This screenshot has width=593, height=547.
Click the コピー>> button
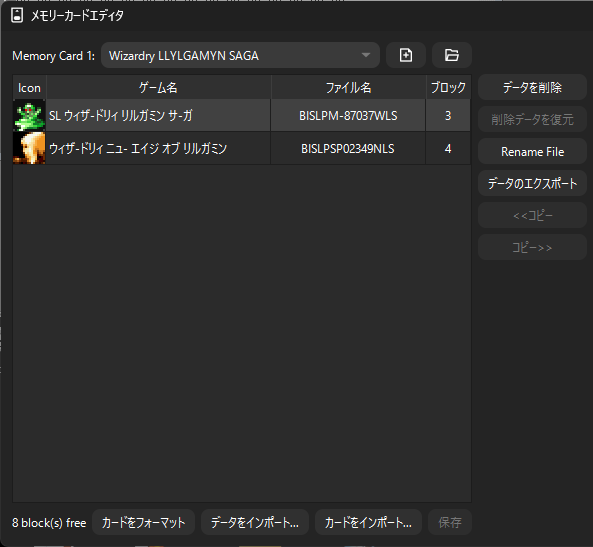click(x=532, y=247)
